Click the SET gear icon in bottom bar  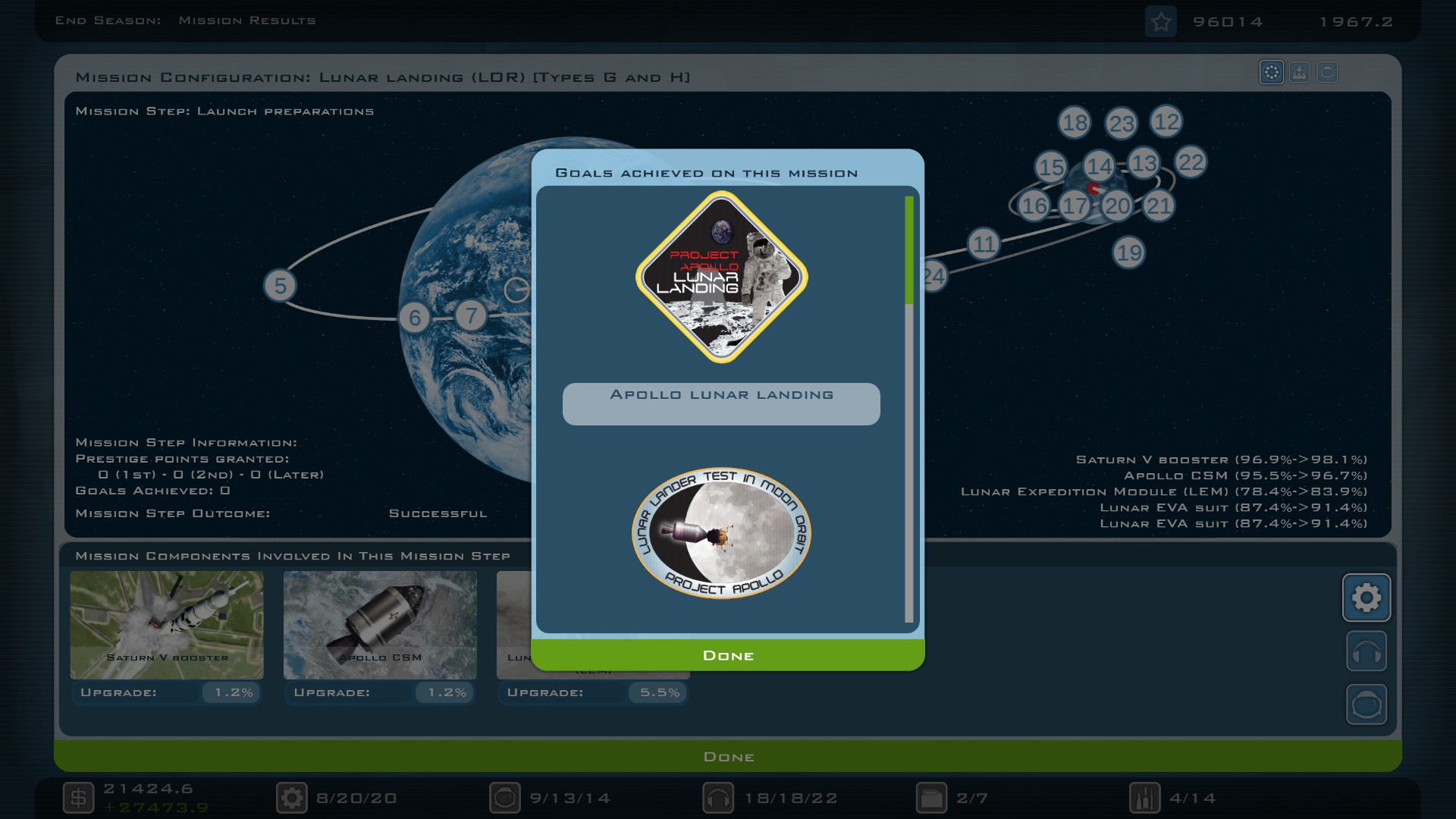pyautogui.click(x=292, y=798)
